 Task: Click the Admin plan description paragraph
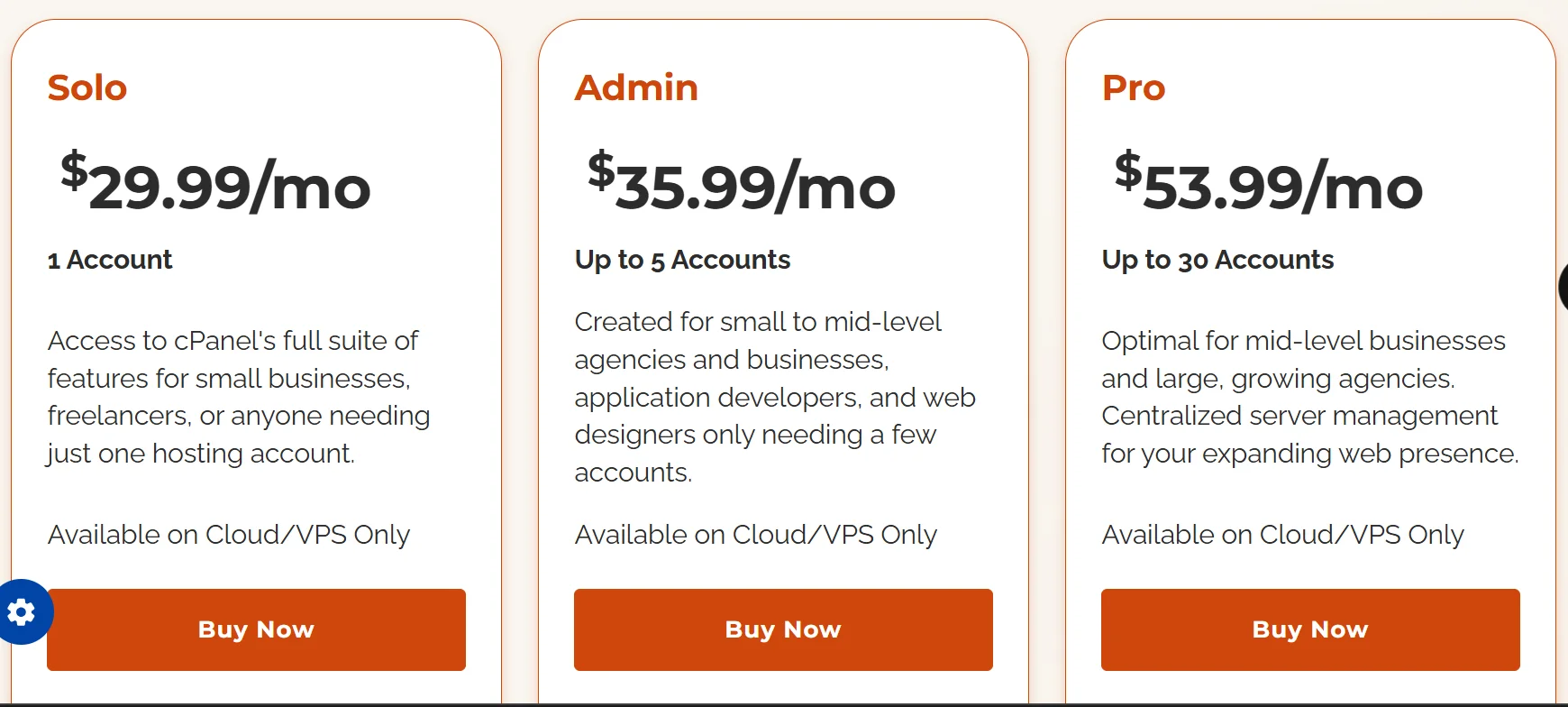coord(775,397)
